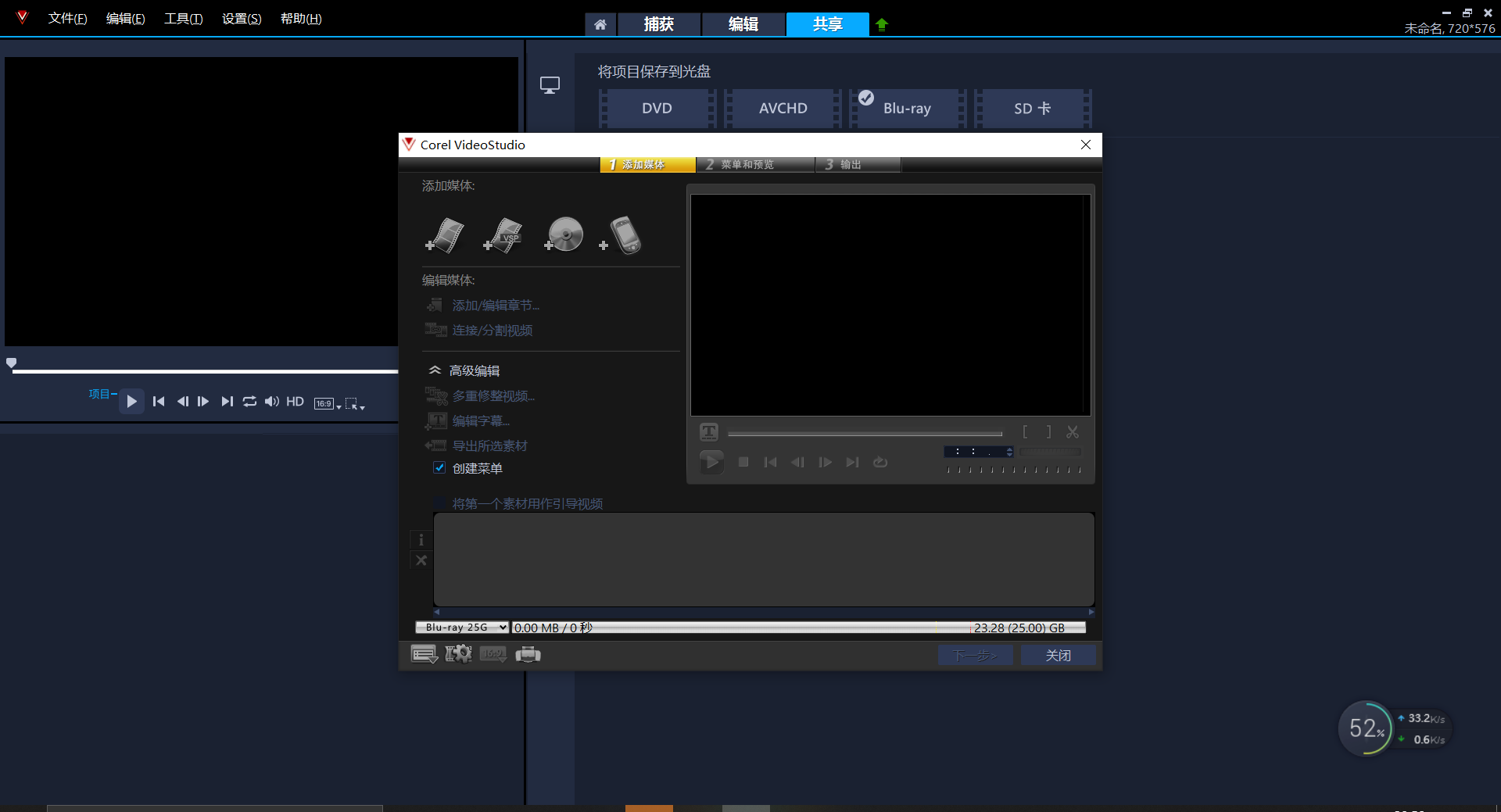Click the timecode field in dialog preview
Image resolution: width=1501 pixels, height=812 pixels.
tap(974, 452)
